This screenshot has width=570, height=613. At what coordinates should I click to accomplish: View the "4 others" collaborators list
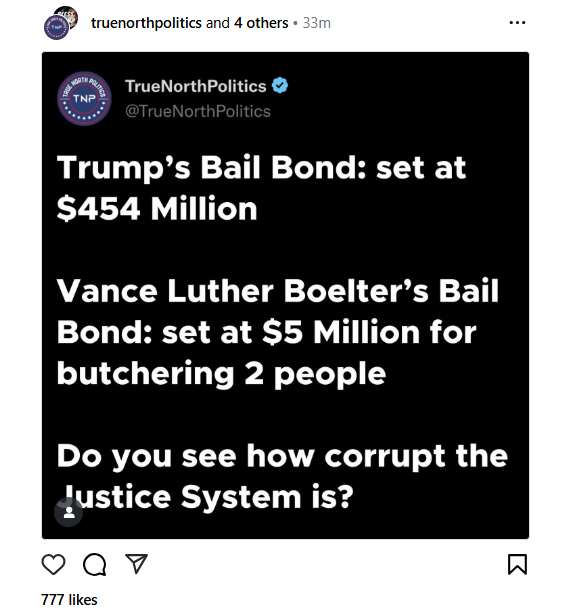click(x=261, y=23)
